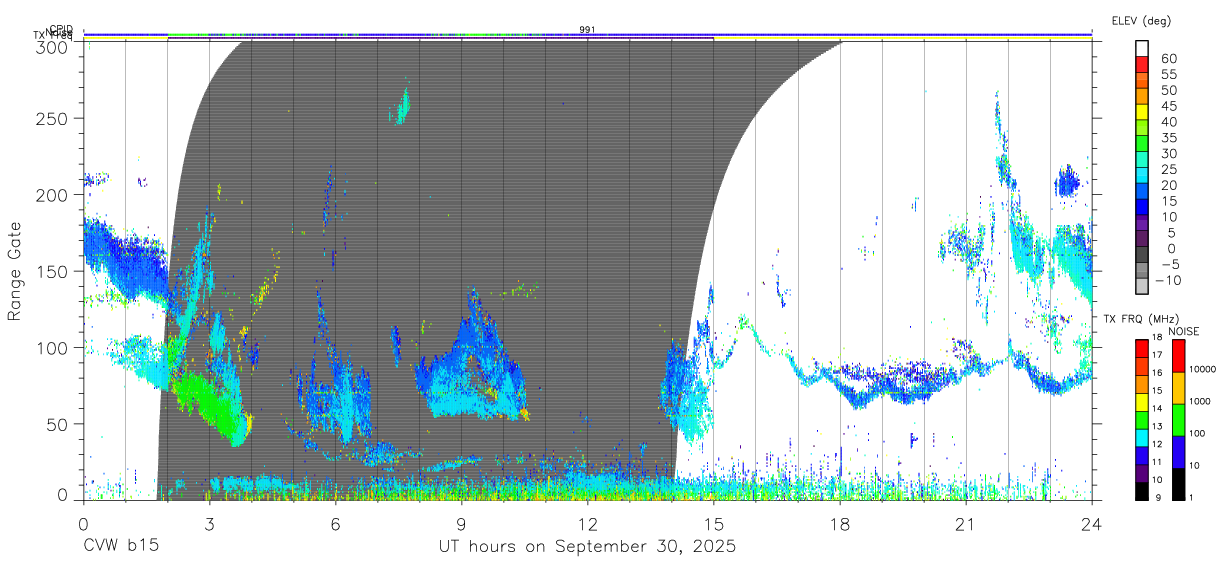This screenshot has width=1228, height=567.
Task: Click the 'UT hours on September 30, 2025' title
Action: 588,546
